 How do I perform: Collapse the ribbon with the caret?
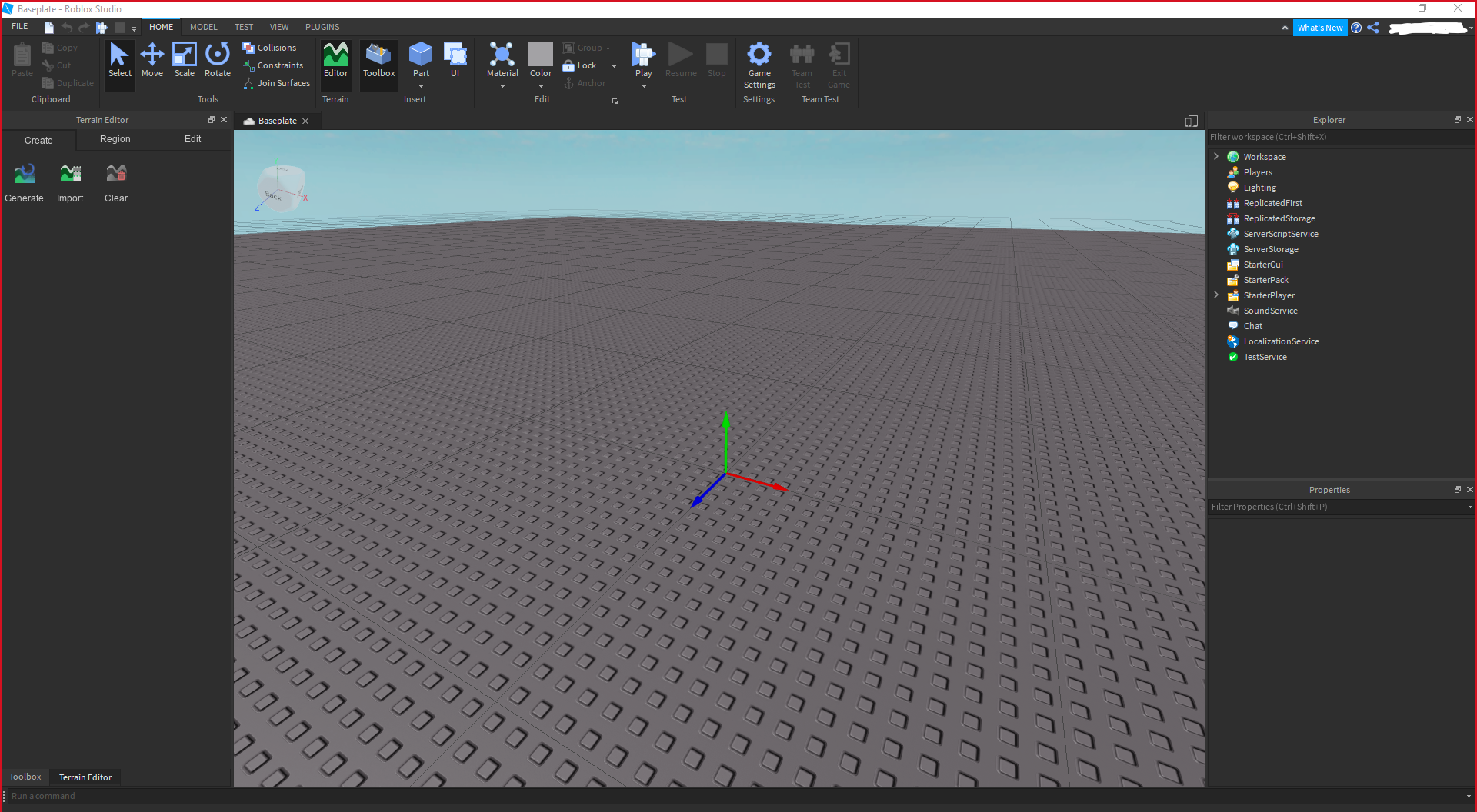pyautogui.click(x=1285, y=28)
